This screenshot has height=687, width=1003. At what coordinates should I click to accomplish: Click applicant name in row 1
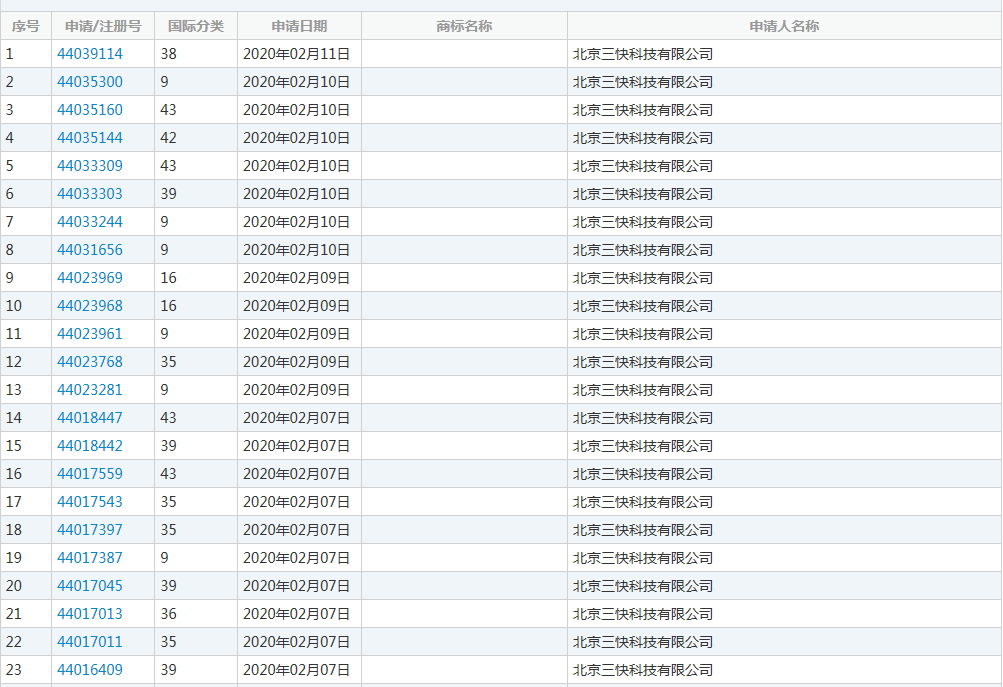643,54
